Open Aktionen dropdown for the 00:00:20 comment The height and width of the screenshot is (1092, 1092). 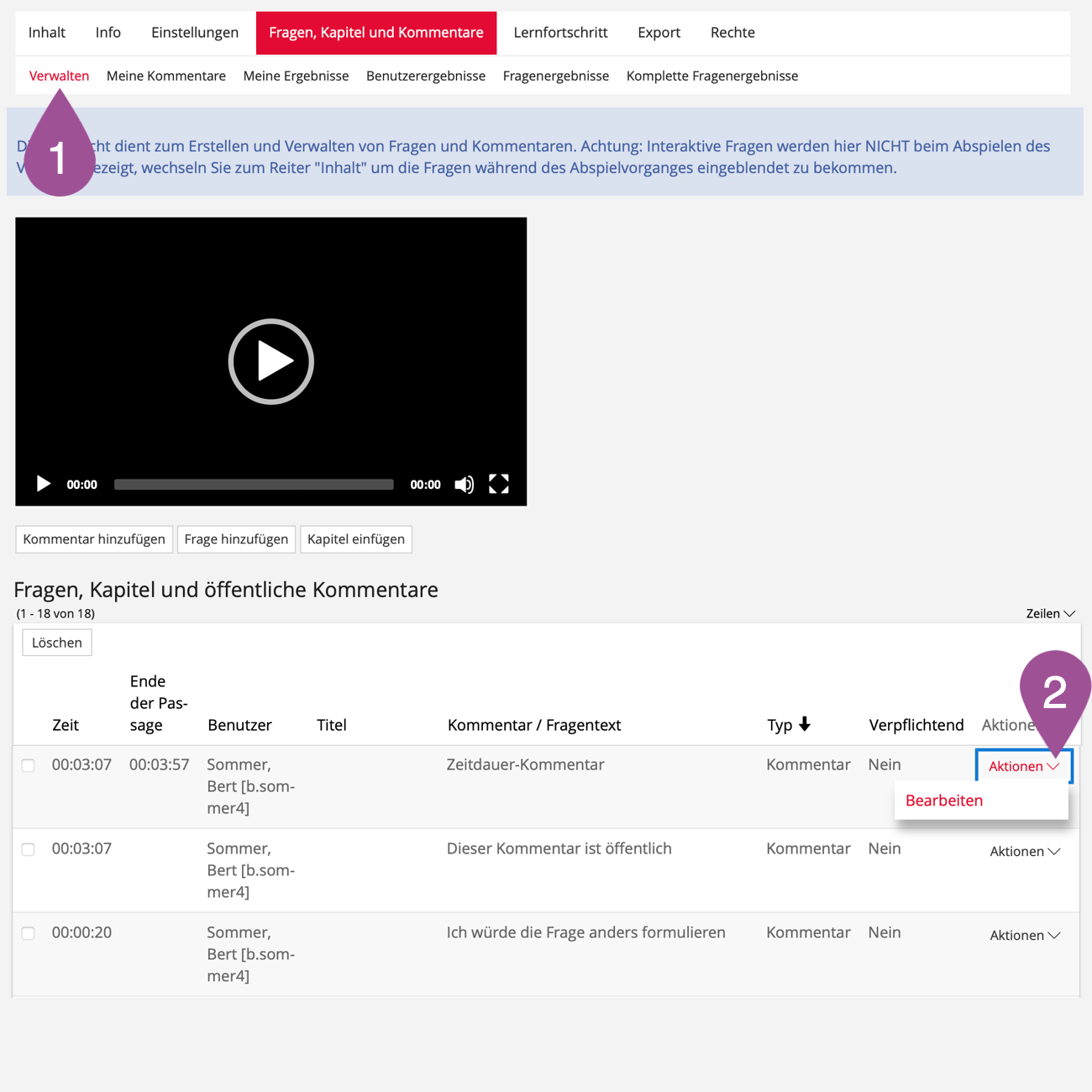1024,935
